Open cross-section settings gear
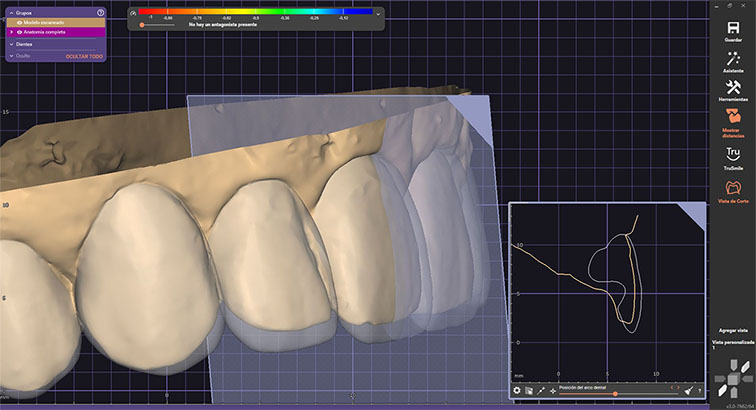The width and height of the screenshot is (756, 410). pos(517,390)
